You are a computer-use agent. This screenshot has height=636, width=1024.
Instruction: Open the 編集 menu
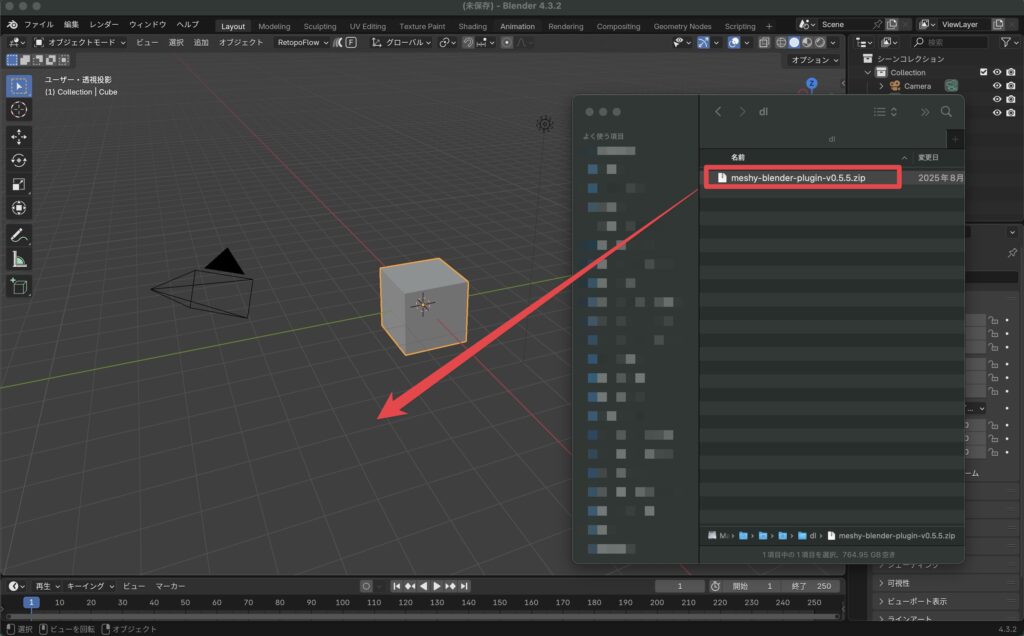(71, 24)
